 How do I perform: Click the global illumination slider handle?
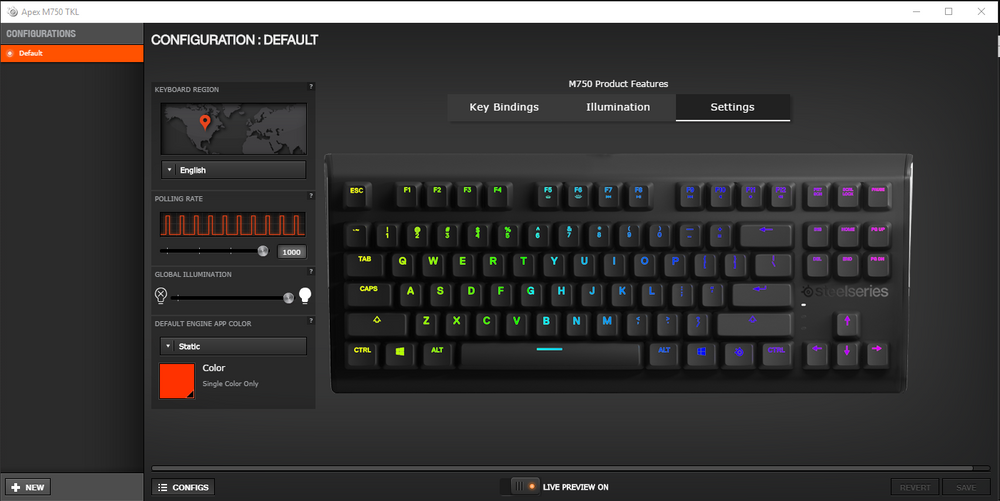(288, 298)
